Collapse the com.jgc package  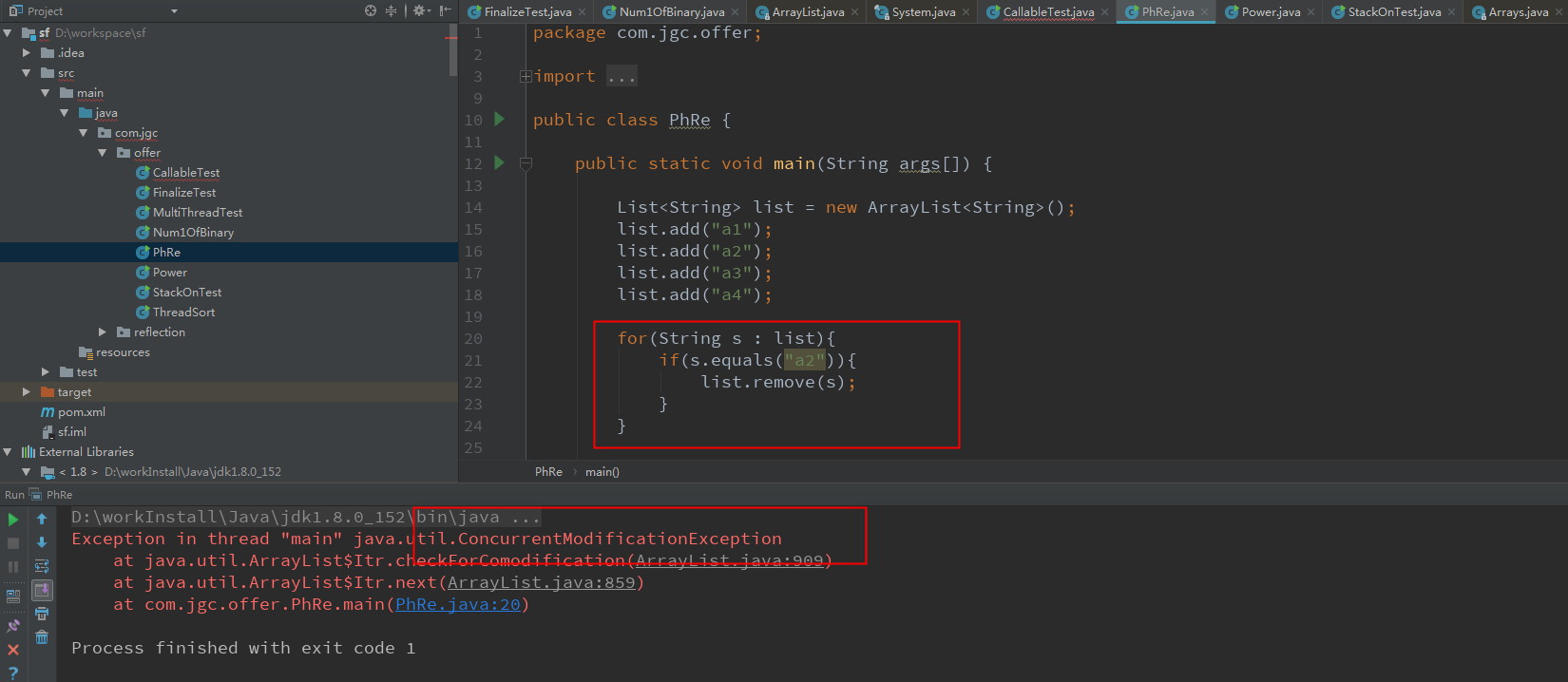tap(84, 133)
